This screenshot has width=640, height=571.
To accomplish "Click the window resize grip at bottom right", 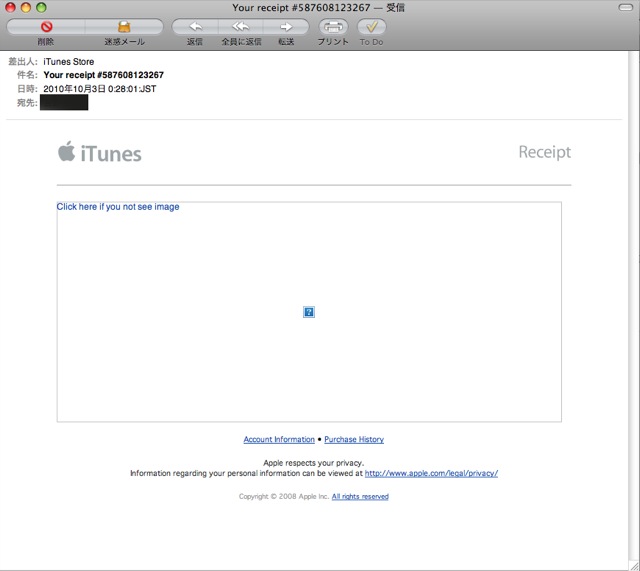I will tap(634, 565).
